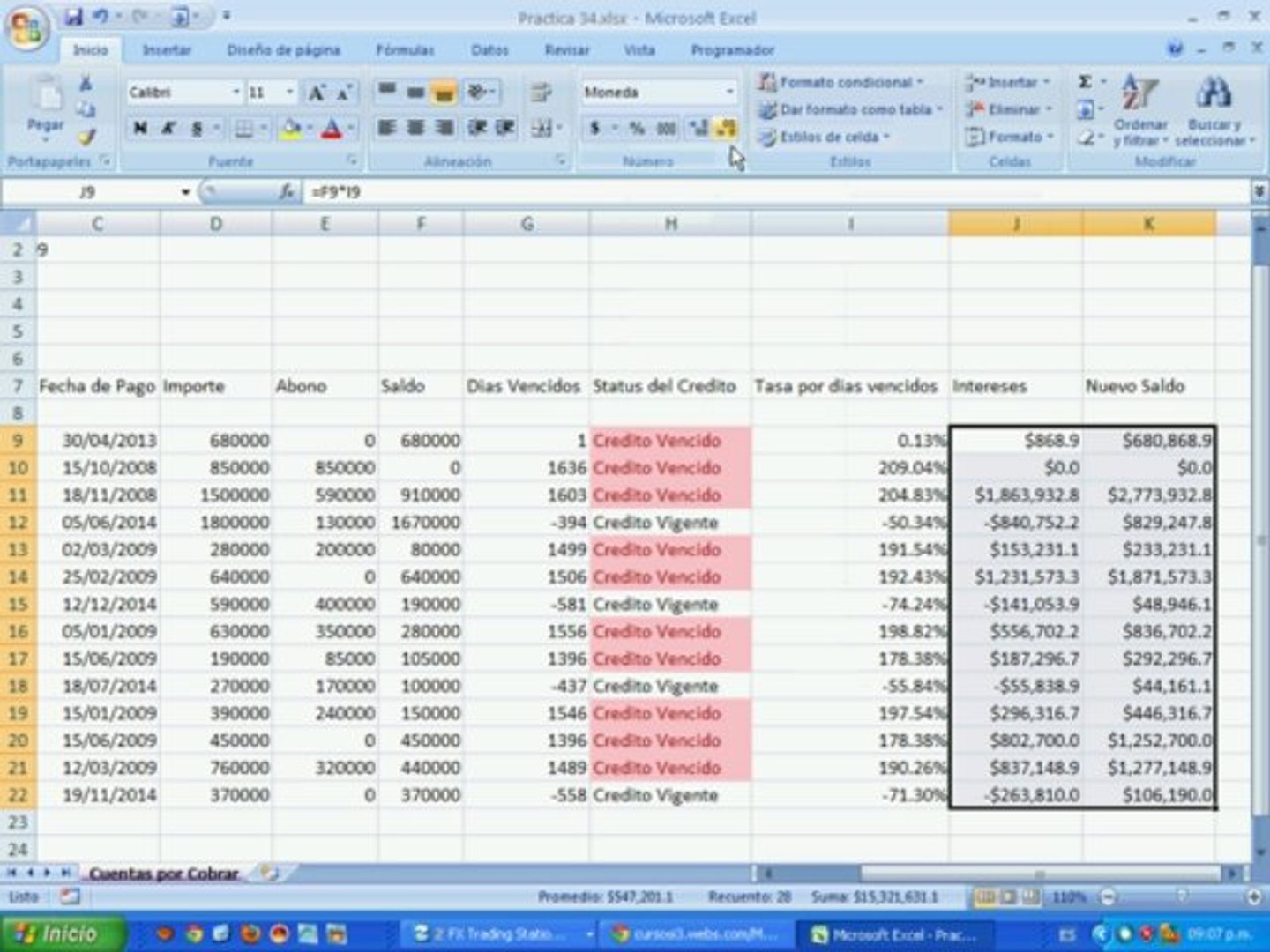Switch to the Fórmulas ribbon tab
Image resolution: width=1270 pixels, height=952 pixels.
pos(405,50)
